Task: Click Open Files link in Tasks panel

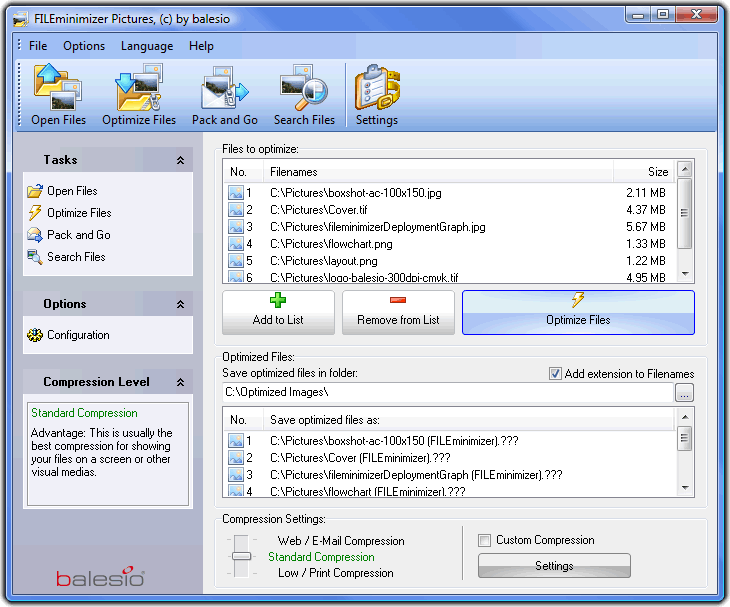Action: 72,191
